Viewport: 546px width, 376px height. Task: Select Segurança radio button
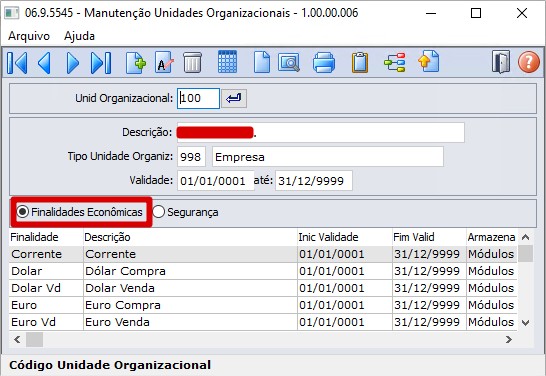[x=158, y=212]
